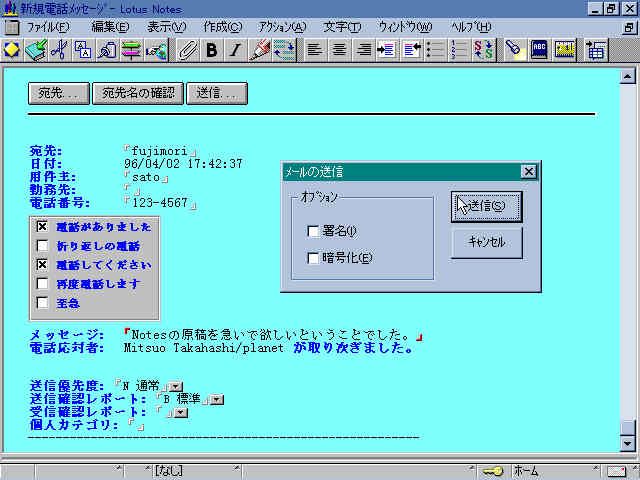This screenshot has width=640, height=480.
Task: Apply numbered list formatting icon
Action: [x=460, y=50]
